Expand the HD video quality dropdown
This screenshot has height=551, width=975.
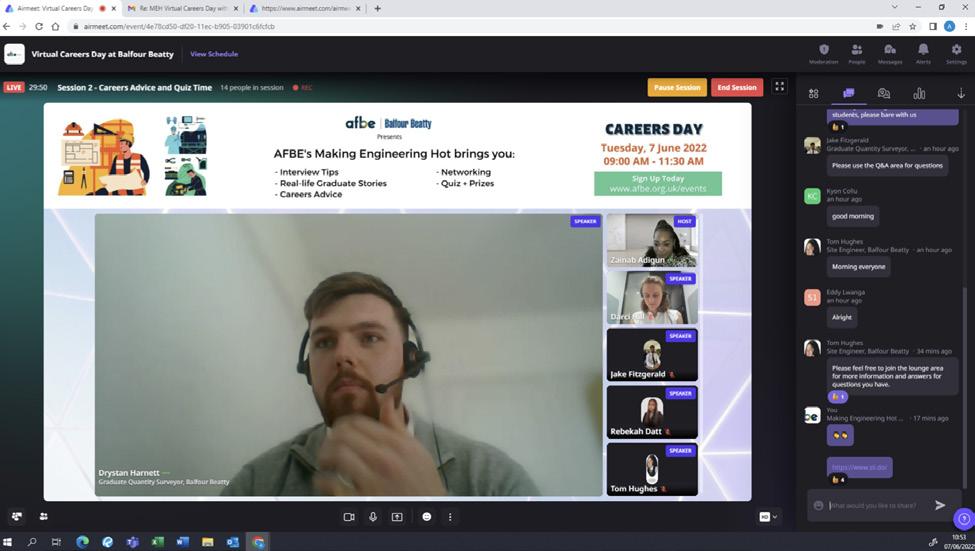click(769, 517)
